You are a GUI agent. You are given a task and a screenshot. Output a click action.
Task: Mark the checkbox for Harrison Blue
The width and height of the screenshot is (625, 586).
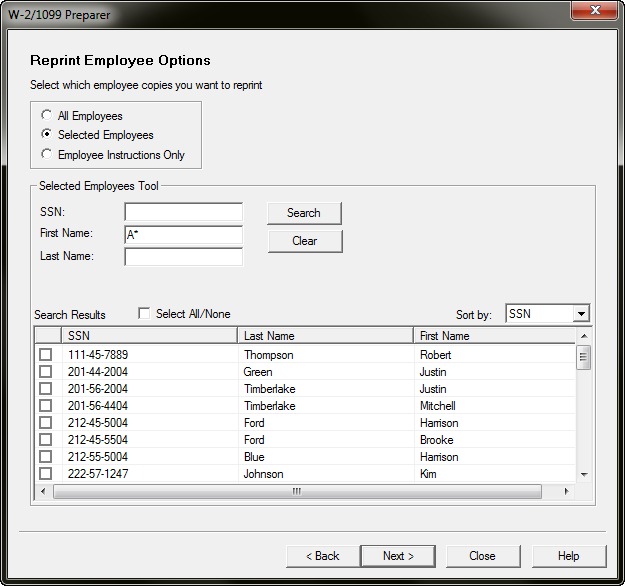click(45, 457)
